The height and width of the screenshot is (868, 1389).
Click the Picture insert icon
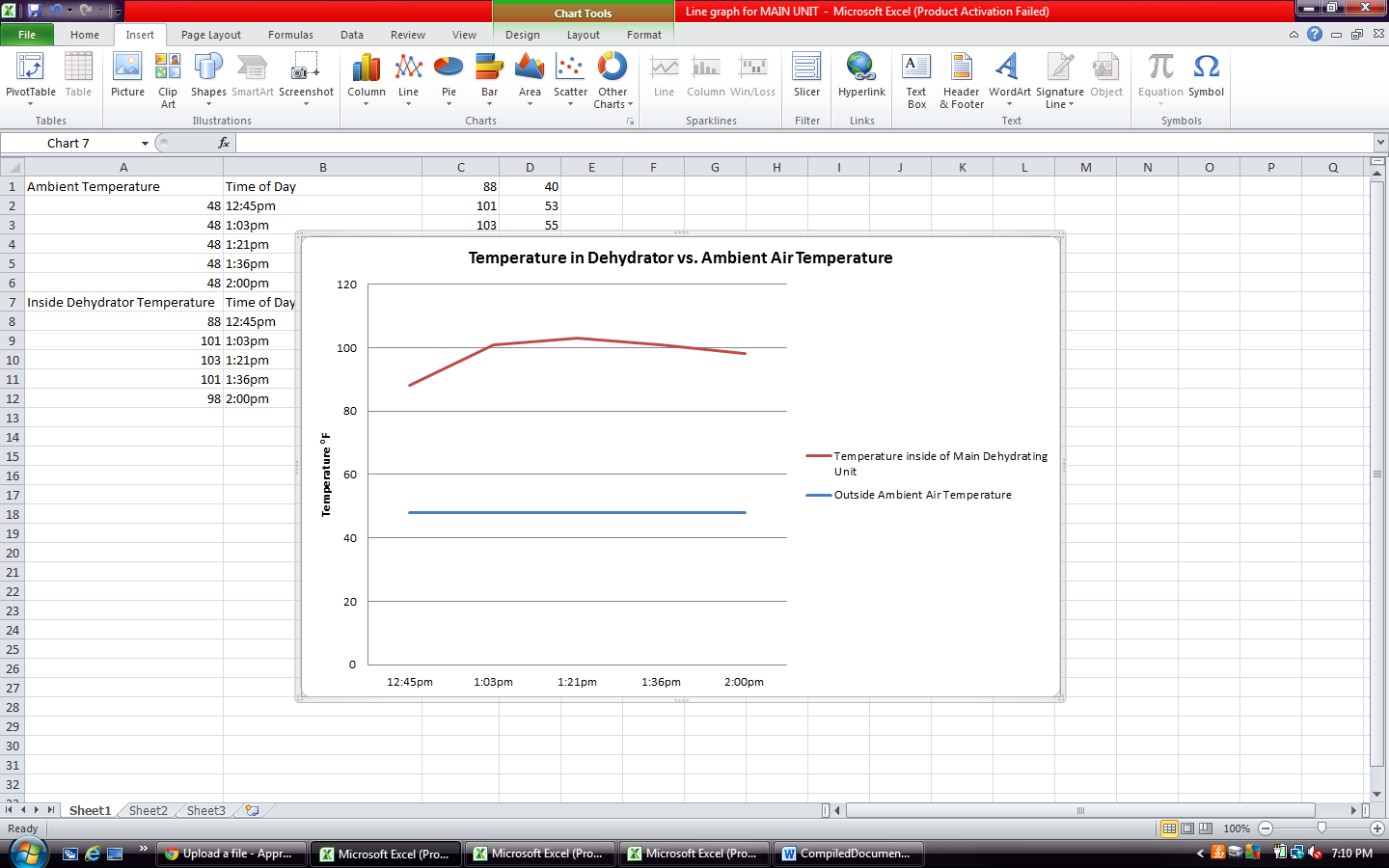[127, 75]
